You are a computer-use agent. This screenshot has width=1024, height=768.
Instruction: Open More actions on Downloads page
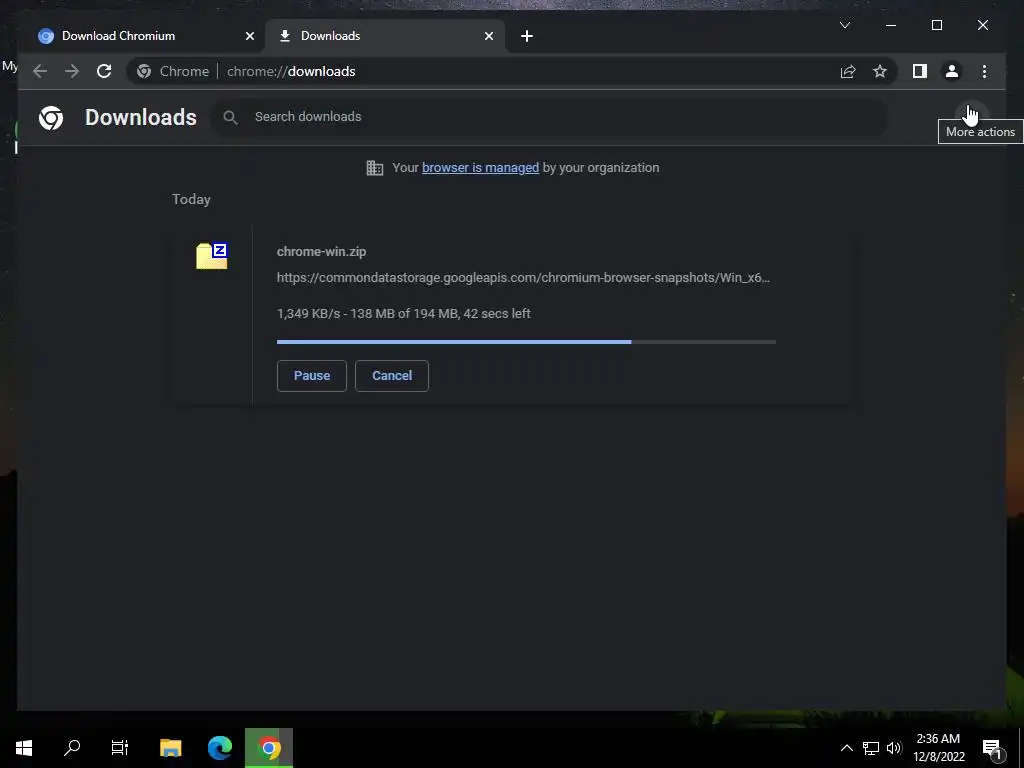(x=972, y=116)
